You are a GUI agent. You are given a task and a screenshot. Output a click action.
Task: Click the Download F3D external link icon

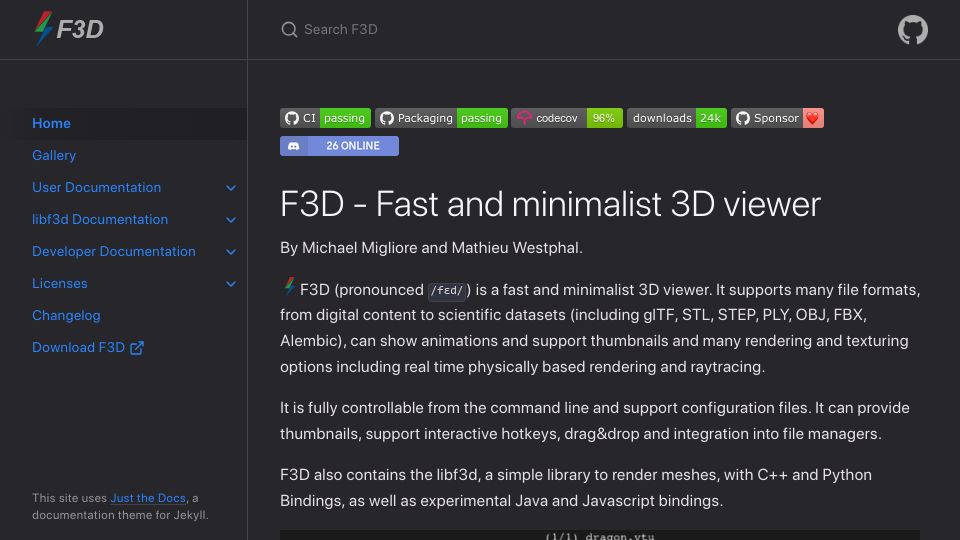tap(137, 348)
